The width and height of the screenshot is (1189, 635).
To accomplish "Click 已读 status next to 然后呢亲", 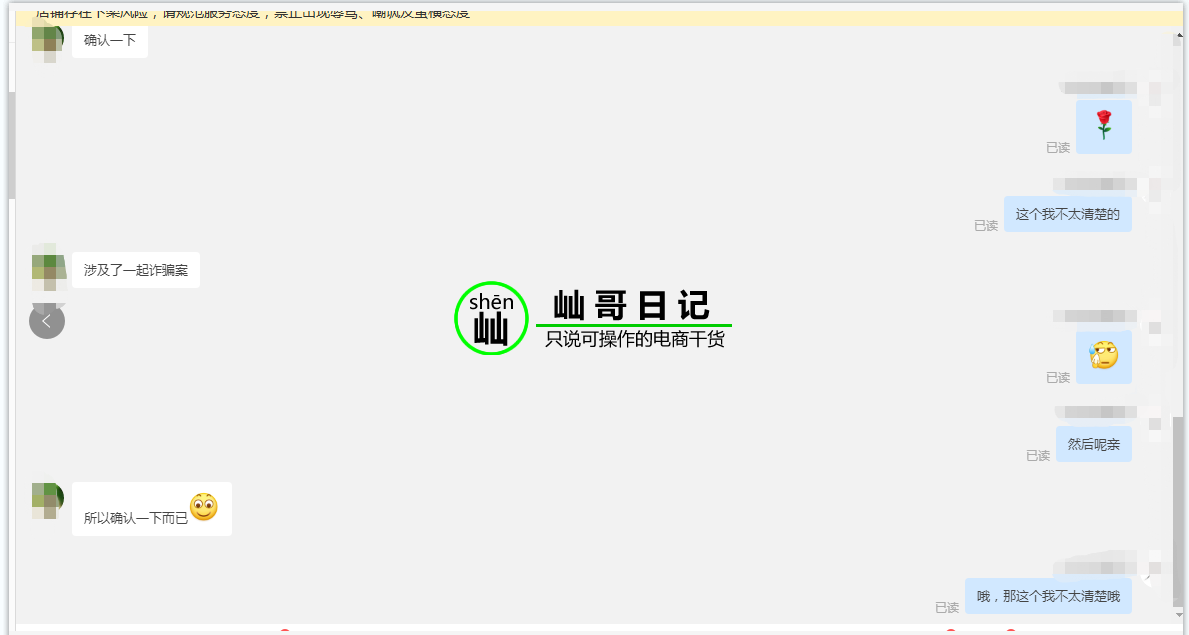I will click(1038, 455).
